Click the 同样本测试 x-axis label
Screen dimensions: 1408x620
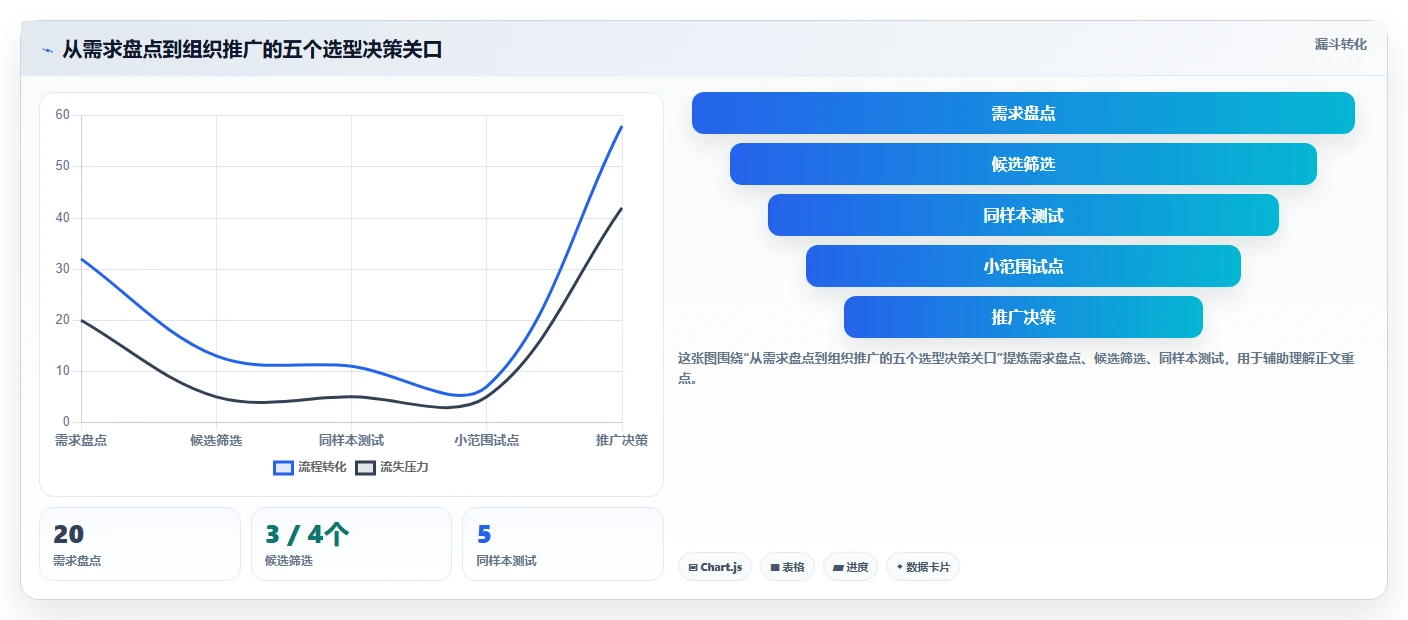click(351, 440)
